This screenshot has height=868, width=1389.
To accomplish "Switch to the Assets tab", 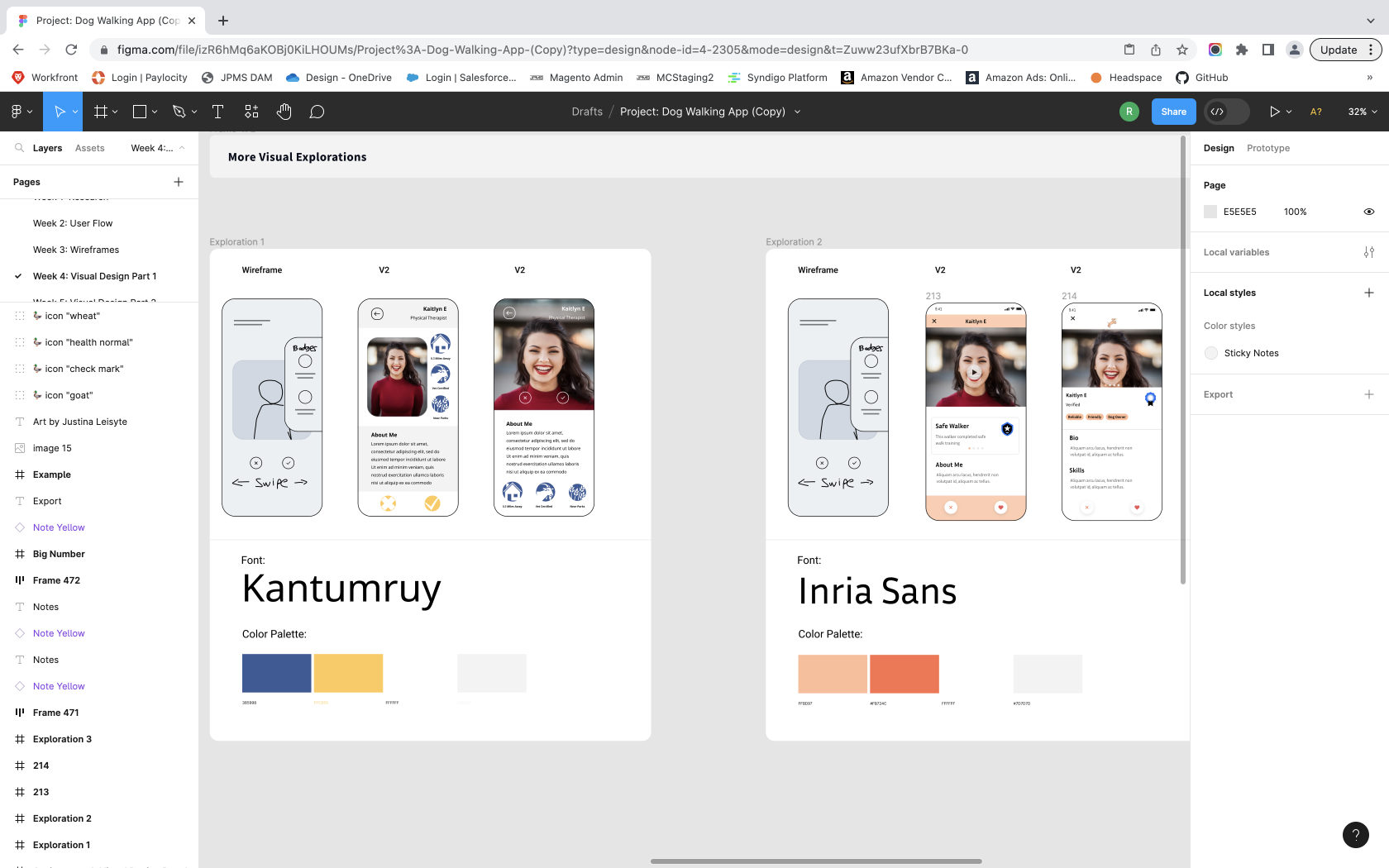I will coord(89,148).
